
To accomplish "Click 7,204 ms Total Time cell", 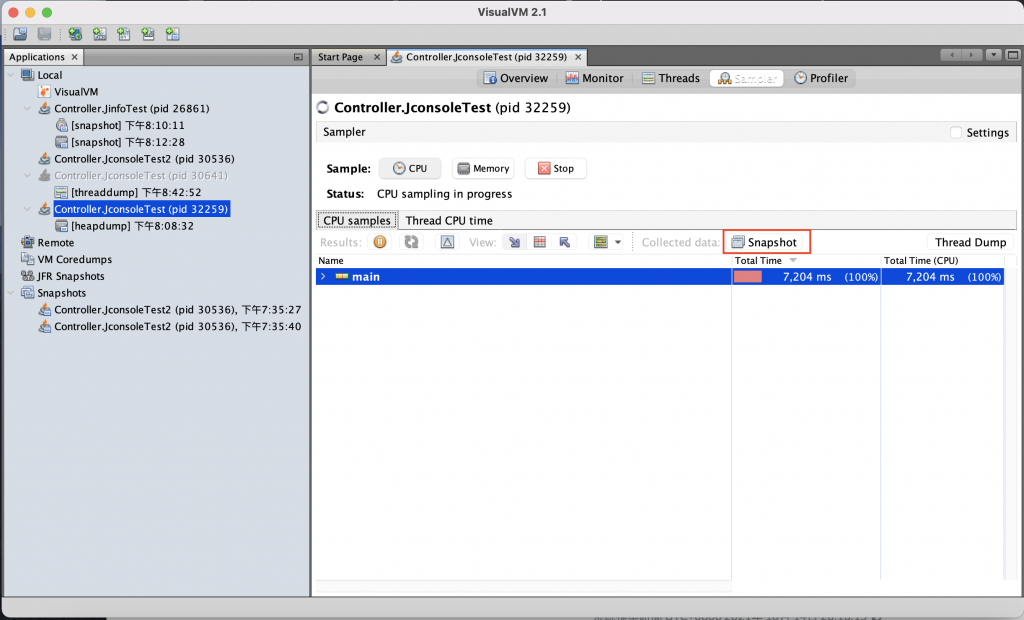I will pyautogui.click(x=806, y=277).
